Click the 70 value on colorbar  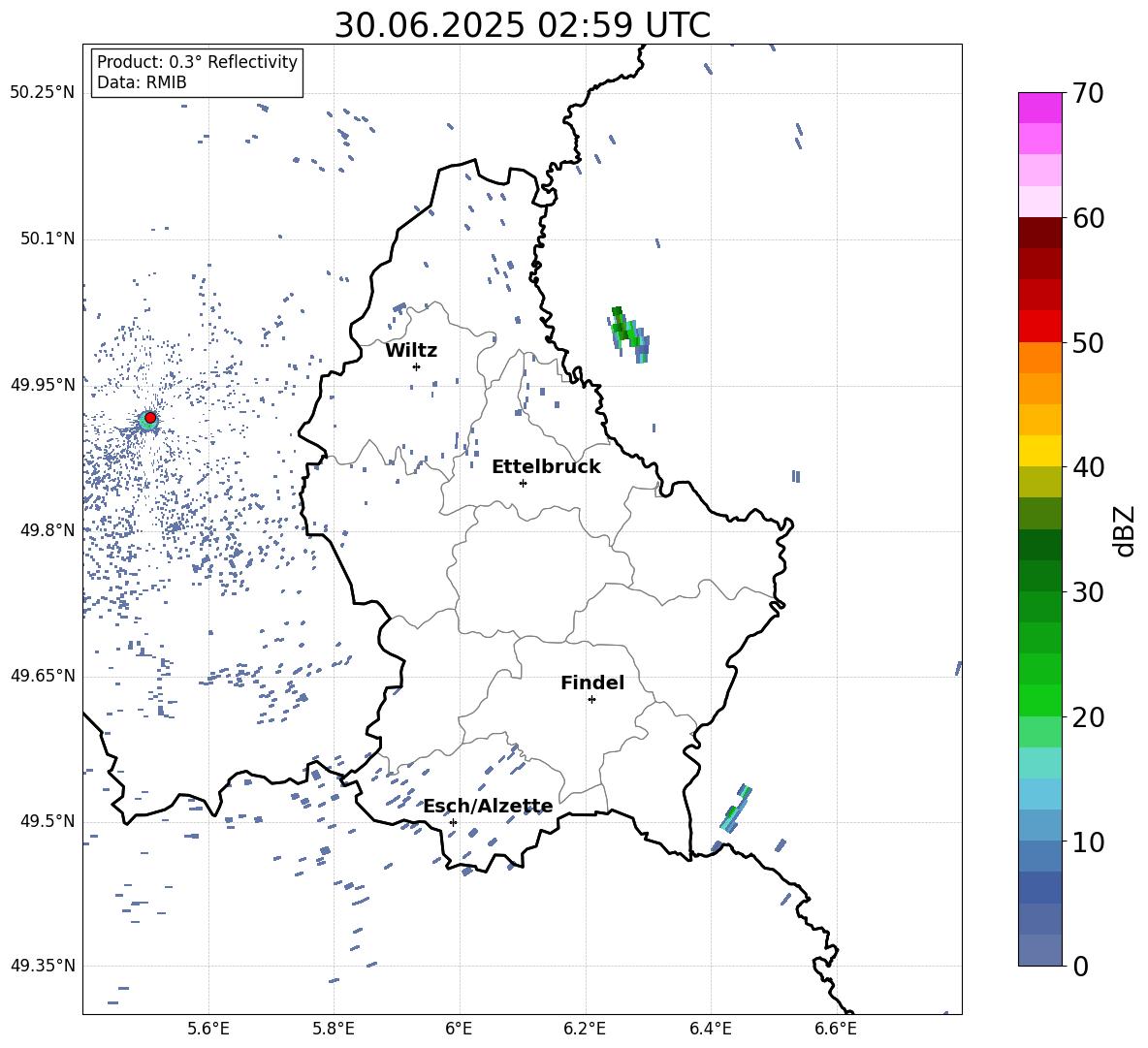coord(1088,94)
